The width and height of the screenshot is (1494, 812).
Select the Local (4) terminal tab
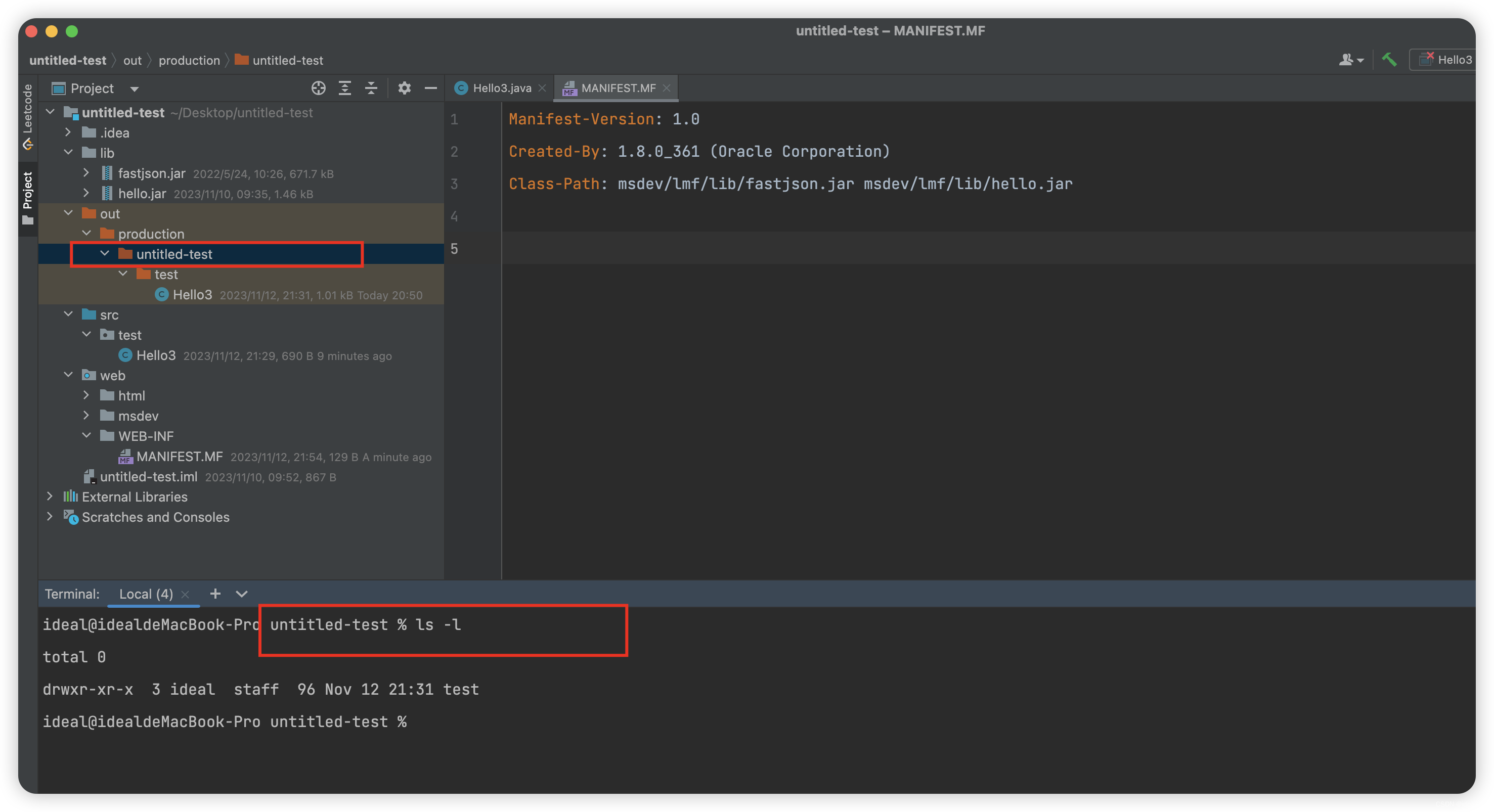tap(146, 594)
